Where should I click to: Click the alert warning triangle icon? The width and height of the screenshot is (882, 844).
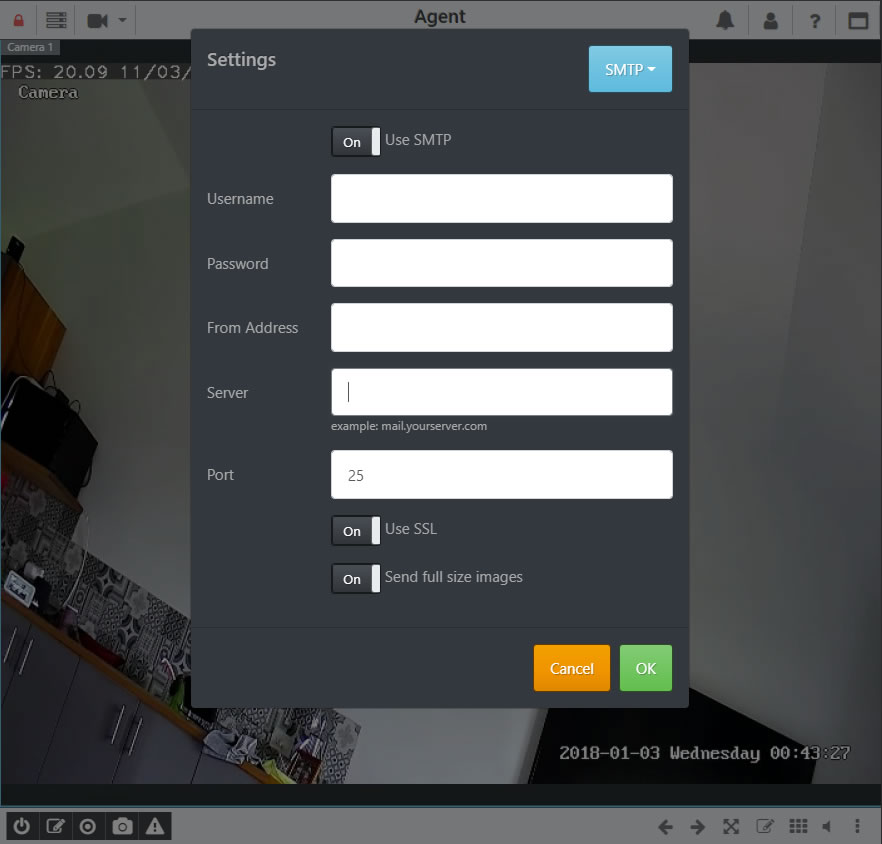coord(155,826)
